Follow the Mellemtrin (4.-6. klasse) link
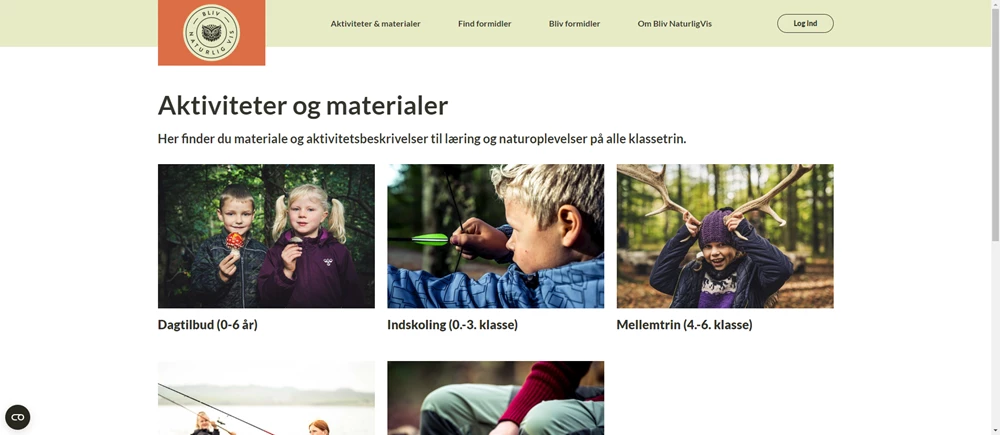 684,325
